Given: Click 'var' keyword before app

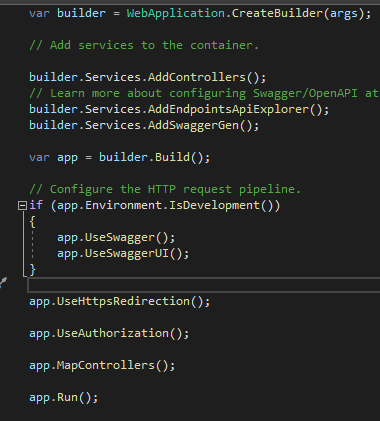Looking at the screenshot, I should tap(39, 157).
